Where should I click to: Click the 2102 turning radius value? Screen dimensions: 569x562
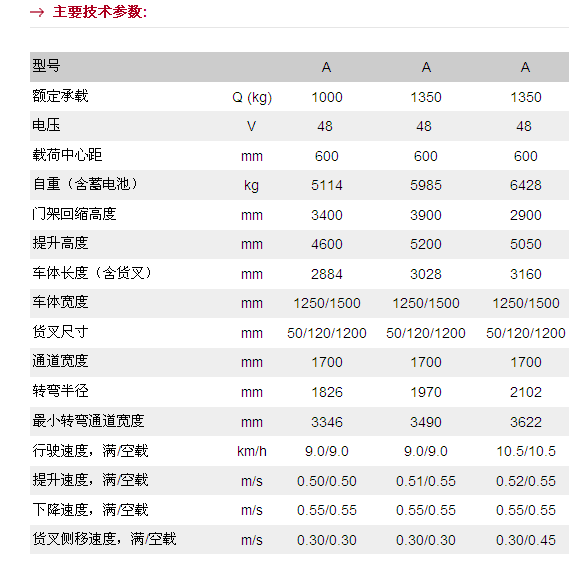(x=525, y=392)
